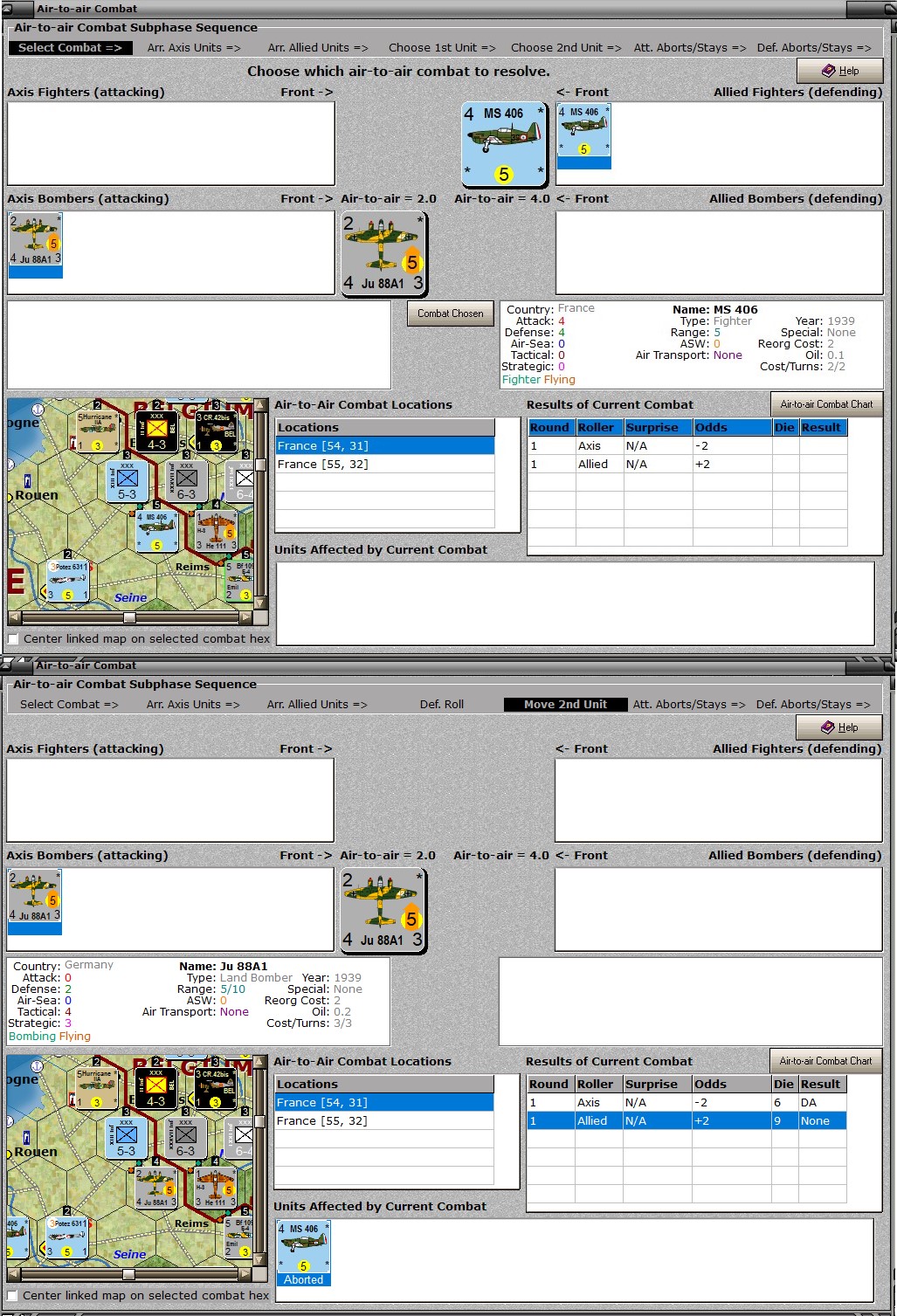Click He 111 counter on lower map
This screenshot has height=1316, width=897.
coord(215,1188)
